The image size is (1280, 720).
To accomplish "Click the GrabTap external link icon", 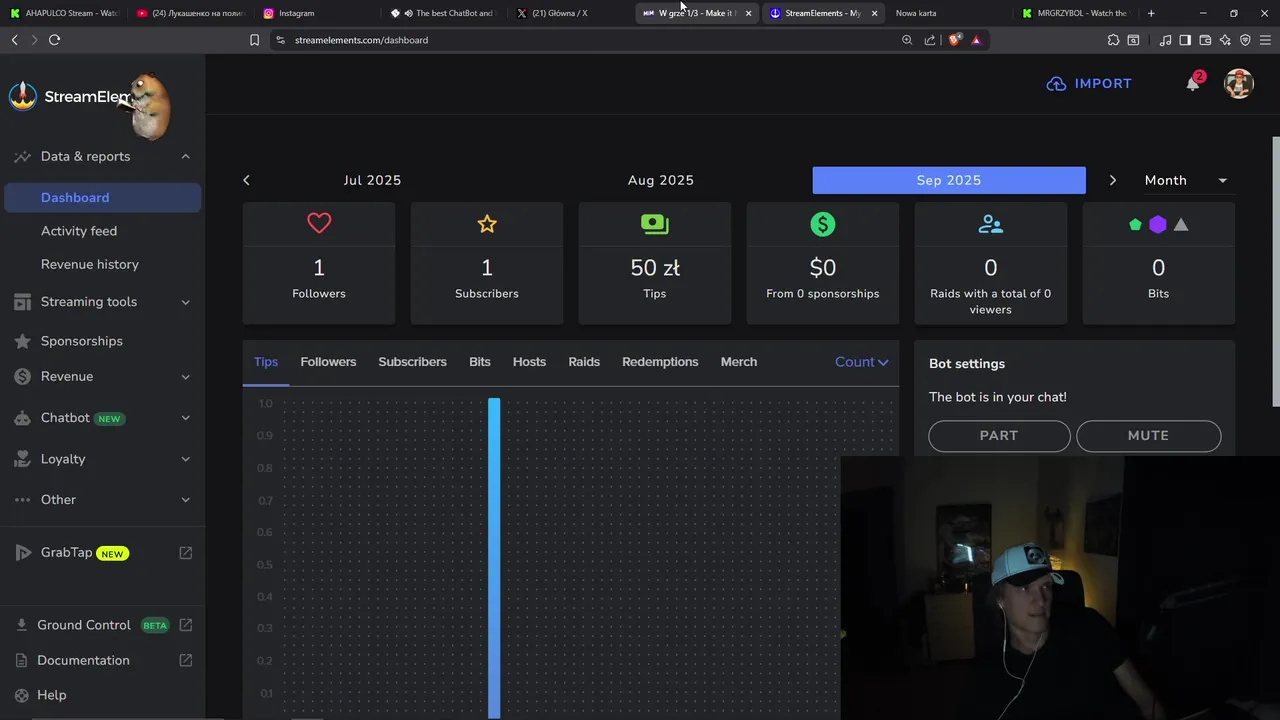I will tap(186, 553).
